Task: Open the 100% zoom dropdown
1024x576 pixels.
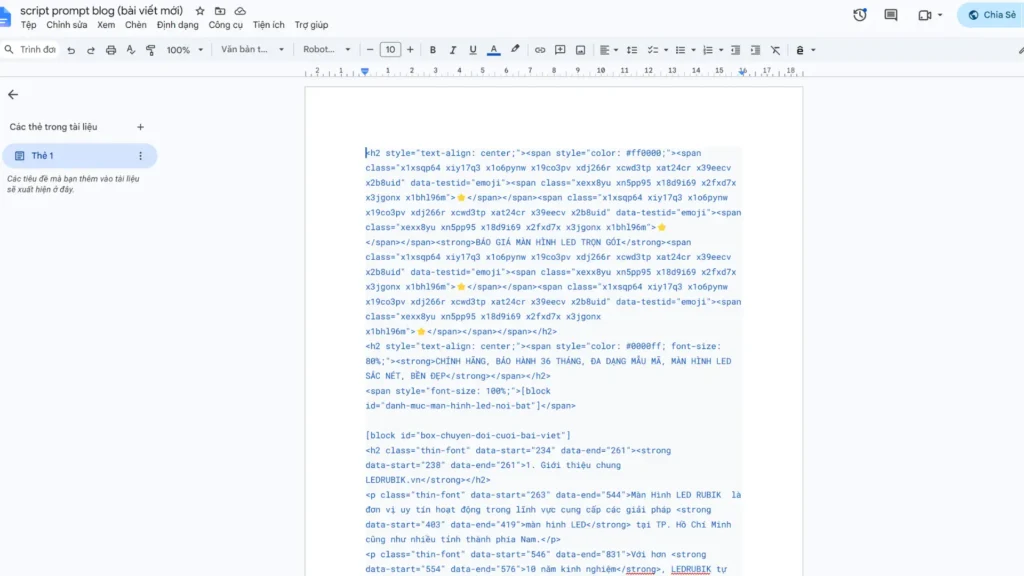Action: [185, 50]
